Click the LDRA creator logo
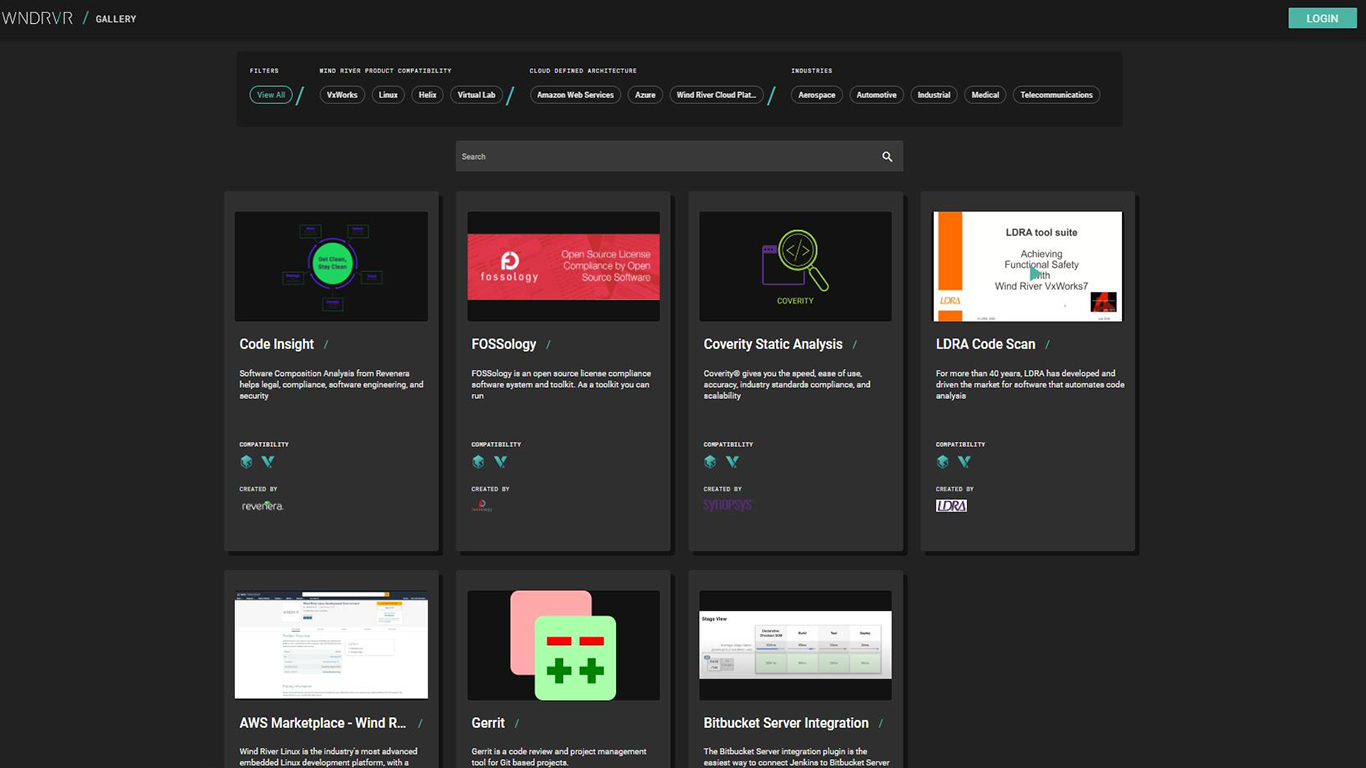The width and height of the screenshot is (1366, 768). tap(951, 506)
